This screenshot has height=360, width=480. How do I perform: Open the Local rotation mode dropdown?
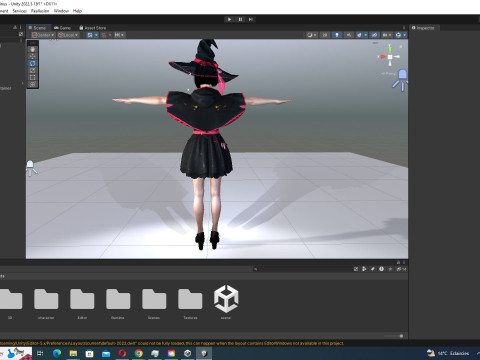pos(68,35)
